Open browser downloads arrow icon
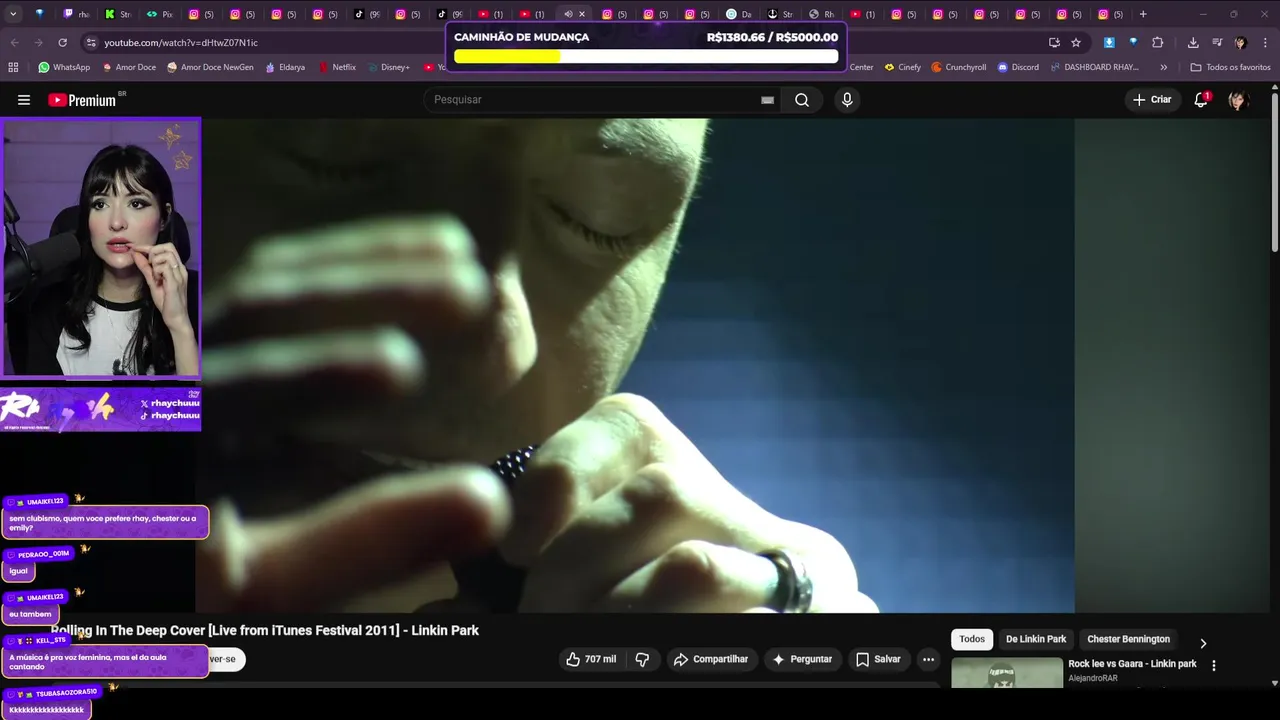Image resolution: width=1280 pixels, height=720 pixels. click(x=1193, y=43)
